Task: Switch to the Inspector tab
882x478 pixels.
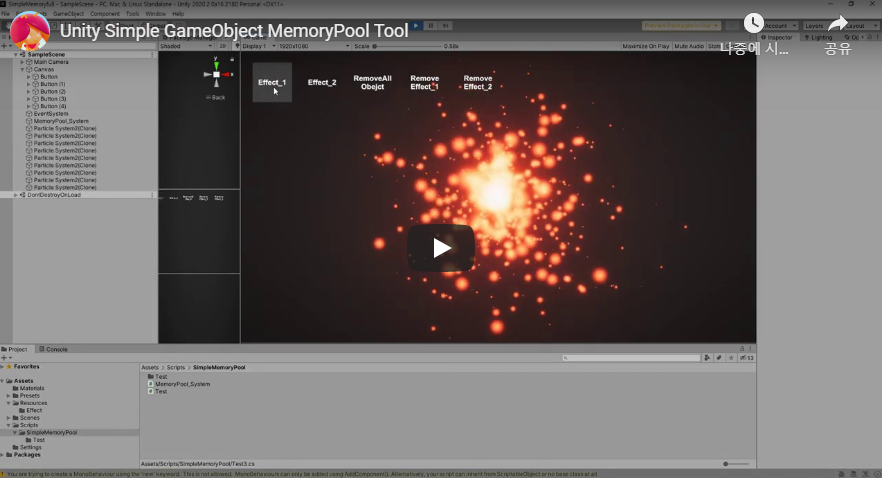Action: [777, 37]
